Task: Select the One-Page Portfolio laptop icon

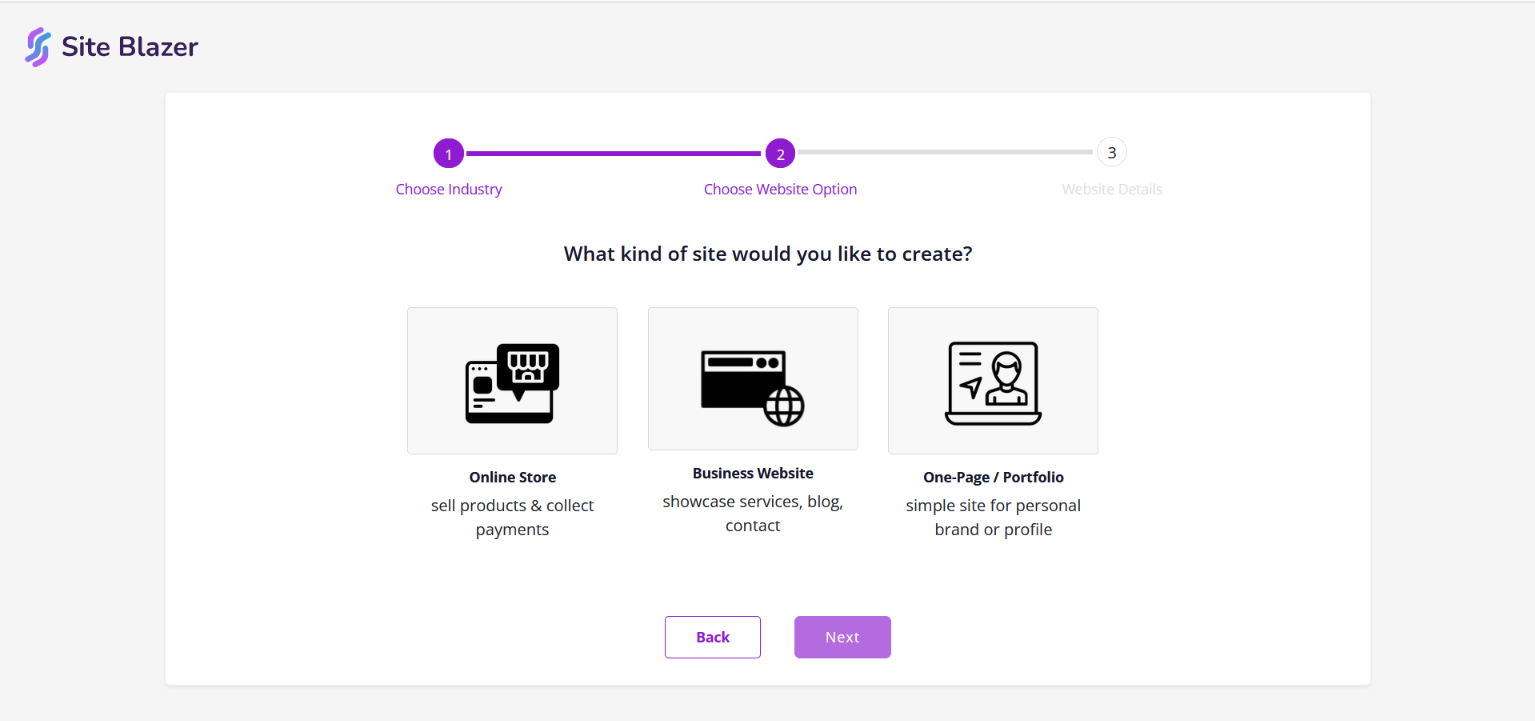Action: tap(993, 383)
